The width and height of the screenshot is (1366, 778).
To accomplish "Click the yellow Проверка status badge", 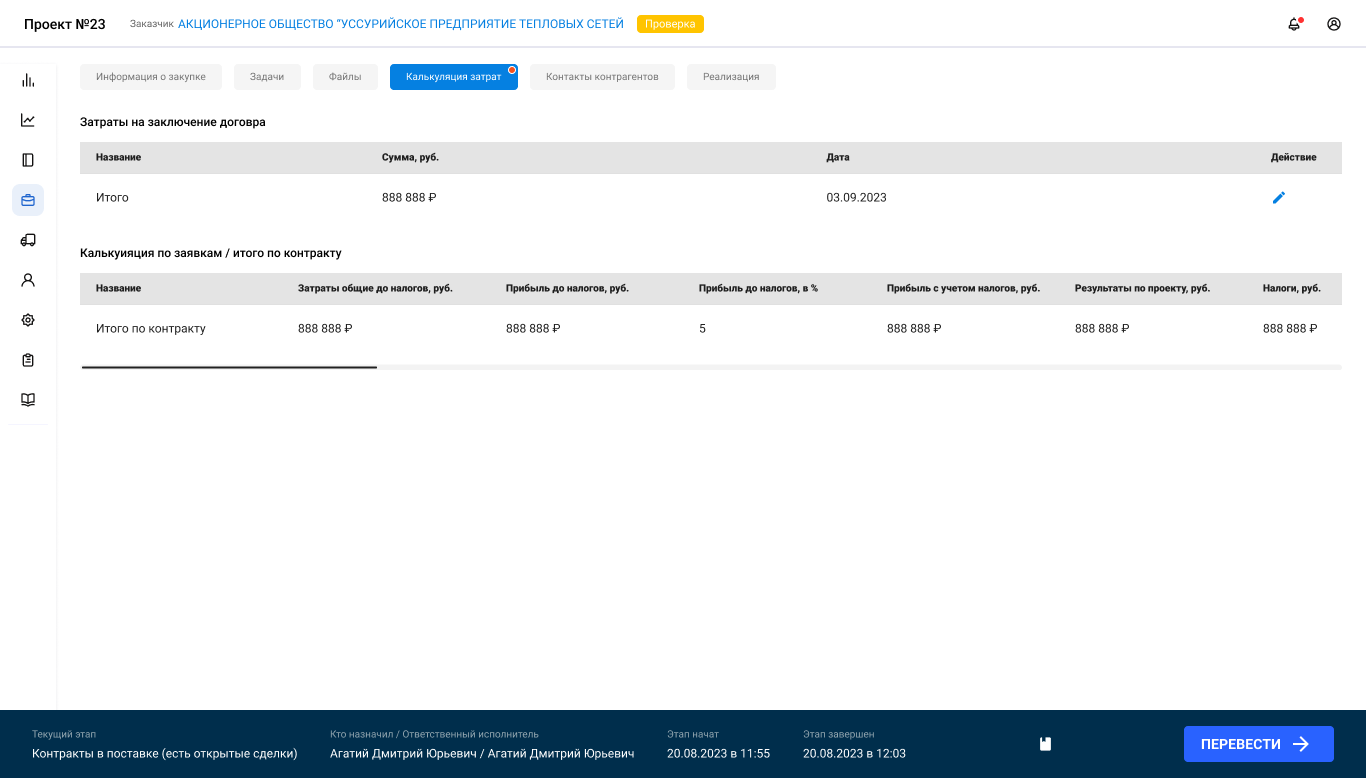I will point(670,24).
